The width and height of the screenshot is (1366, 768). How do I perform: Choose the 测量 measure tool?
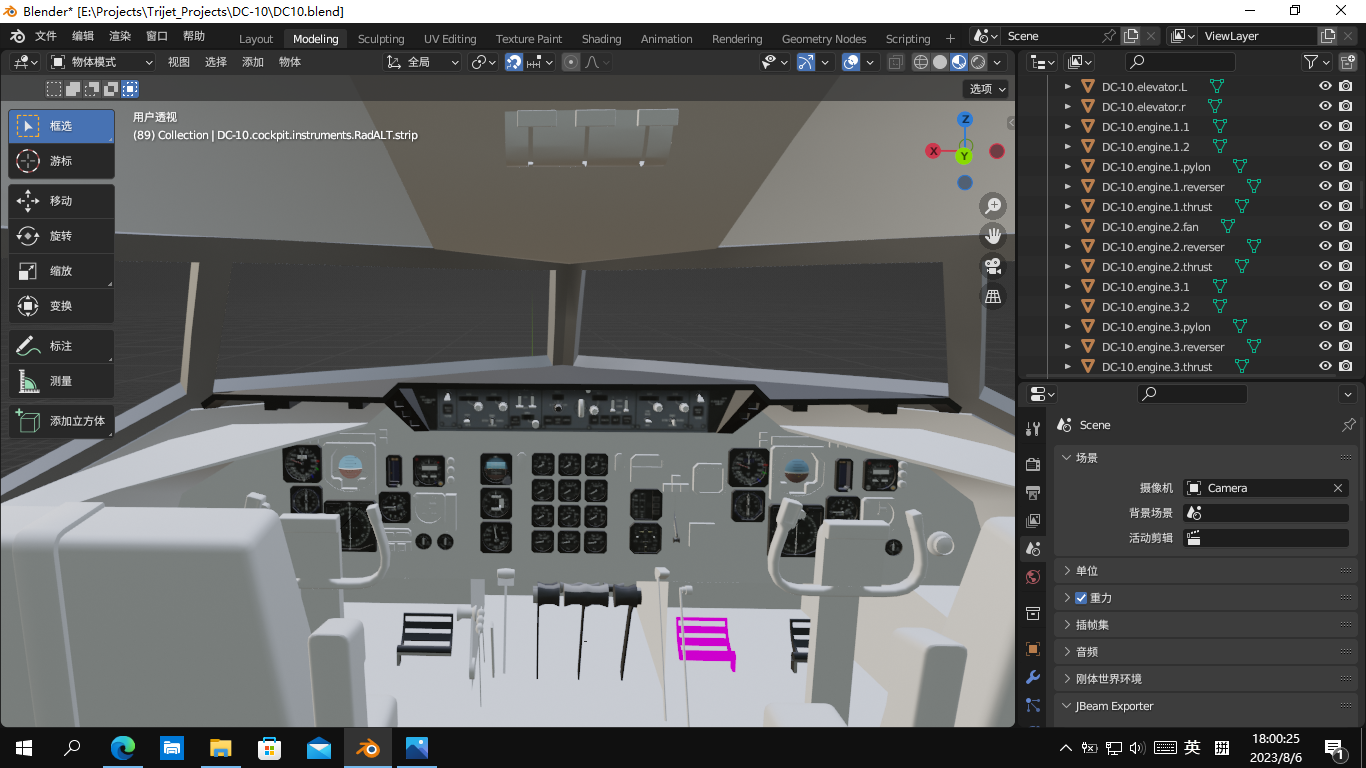(x=61, y=381)
